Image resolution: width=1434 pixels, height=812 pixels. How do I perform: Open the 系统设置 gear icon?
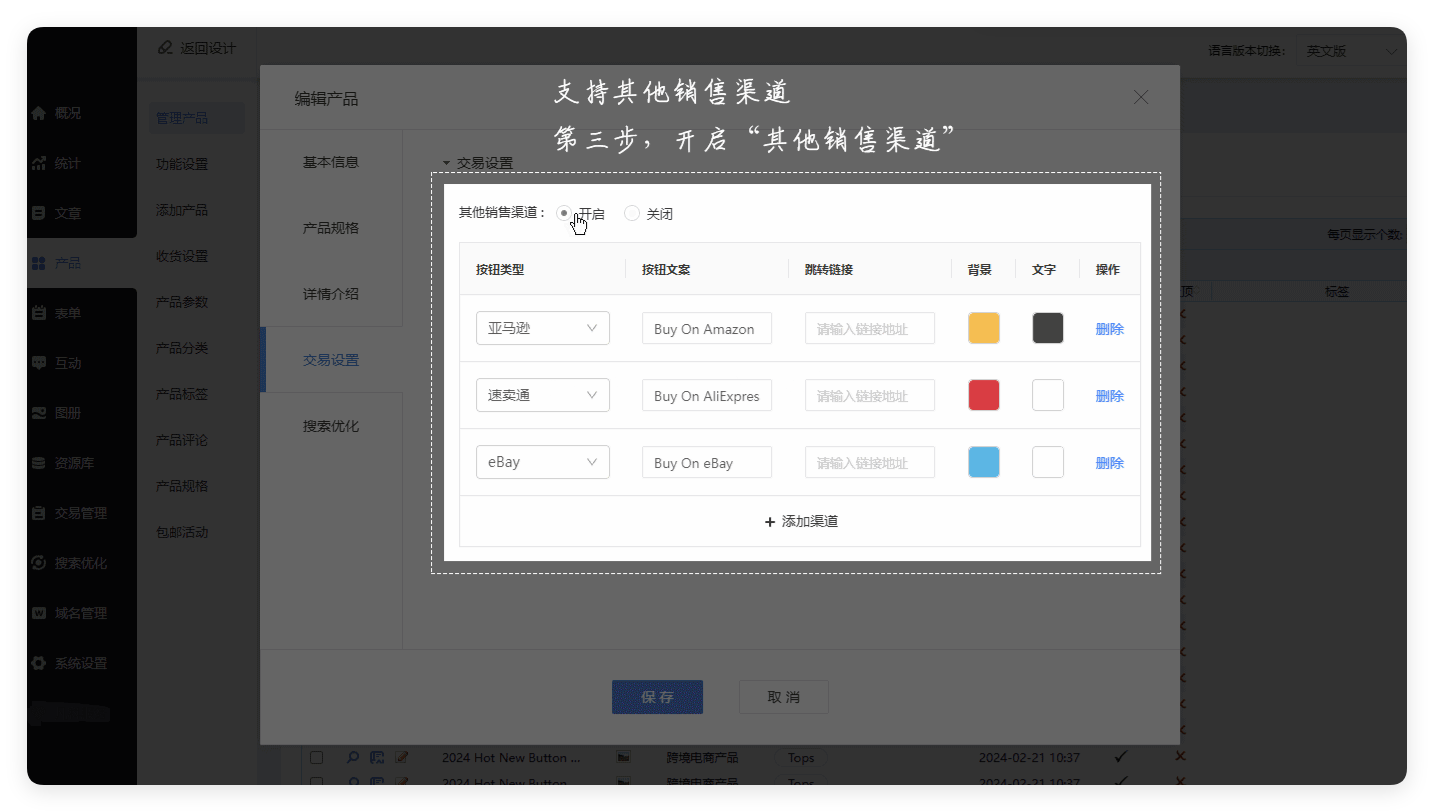tap(39, 663)
